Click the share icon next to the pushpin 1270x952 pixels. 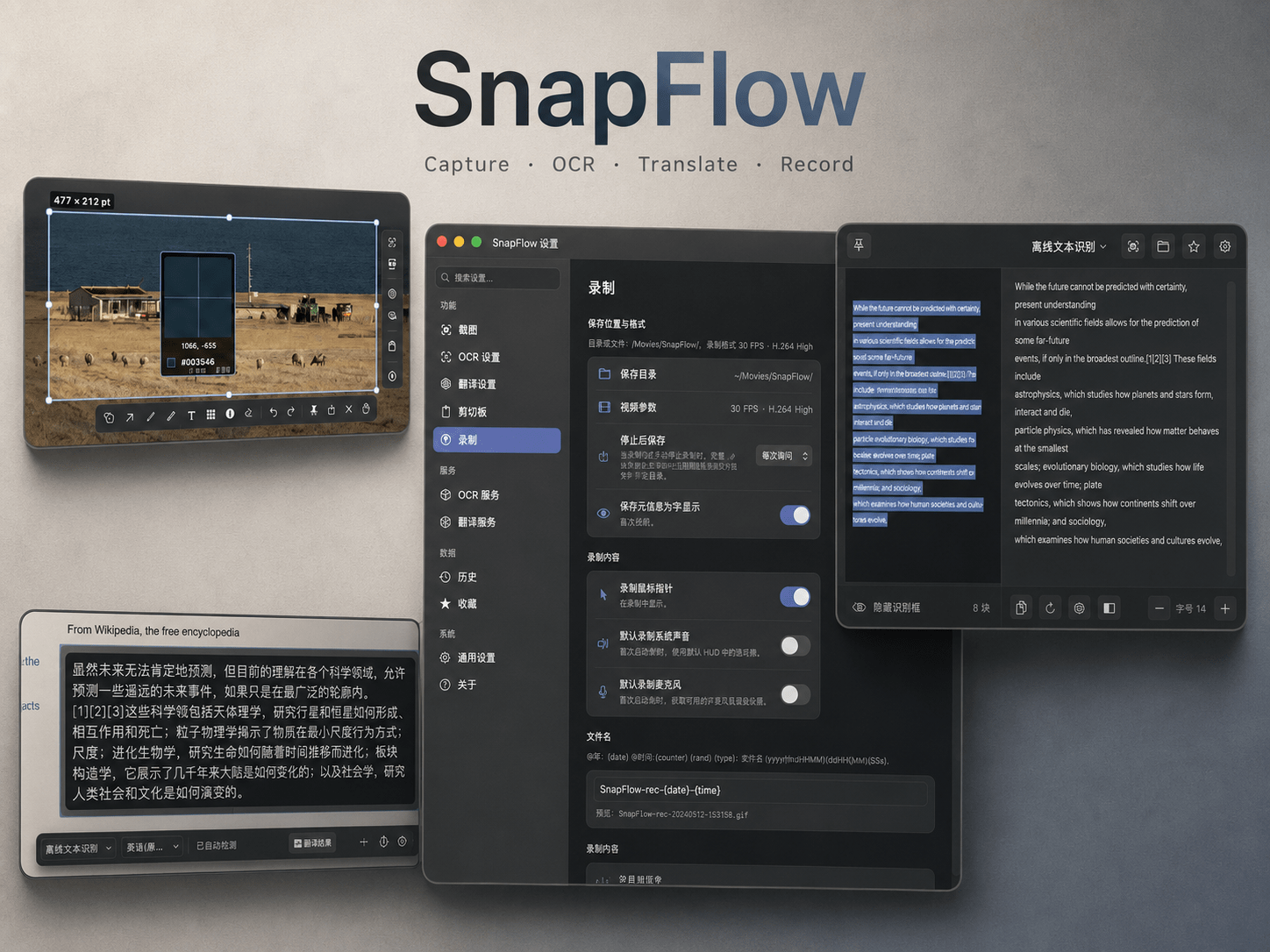(331, 409)
